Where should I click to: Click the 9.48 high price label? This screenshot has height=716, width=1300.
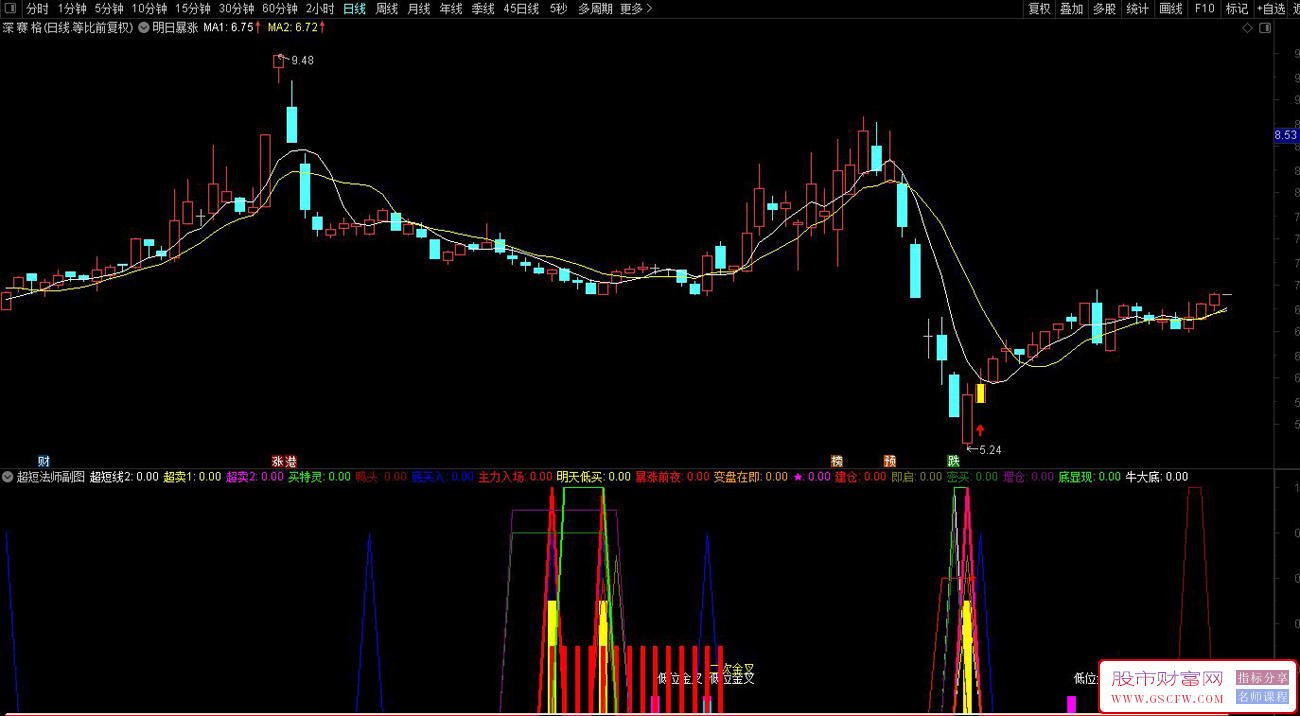click(302, 60)
